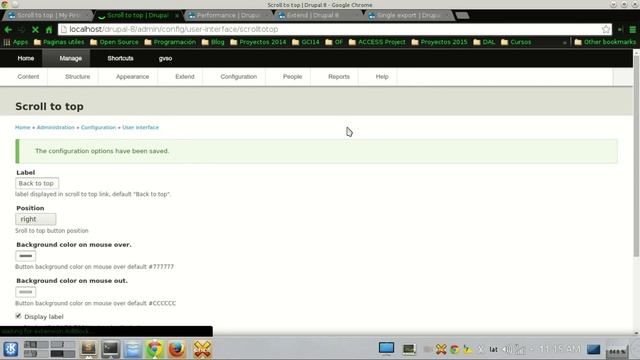Switch to the Single export browser tab
Viewport: 640px width, 360px height.
[x=408, y=16]
